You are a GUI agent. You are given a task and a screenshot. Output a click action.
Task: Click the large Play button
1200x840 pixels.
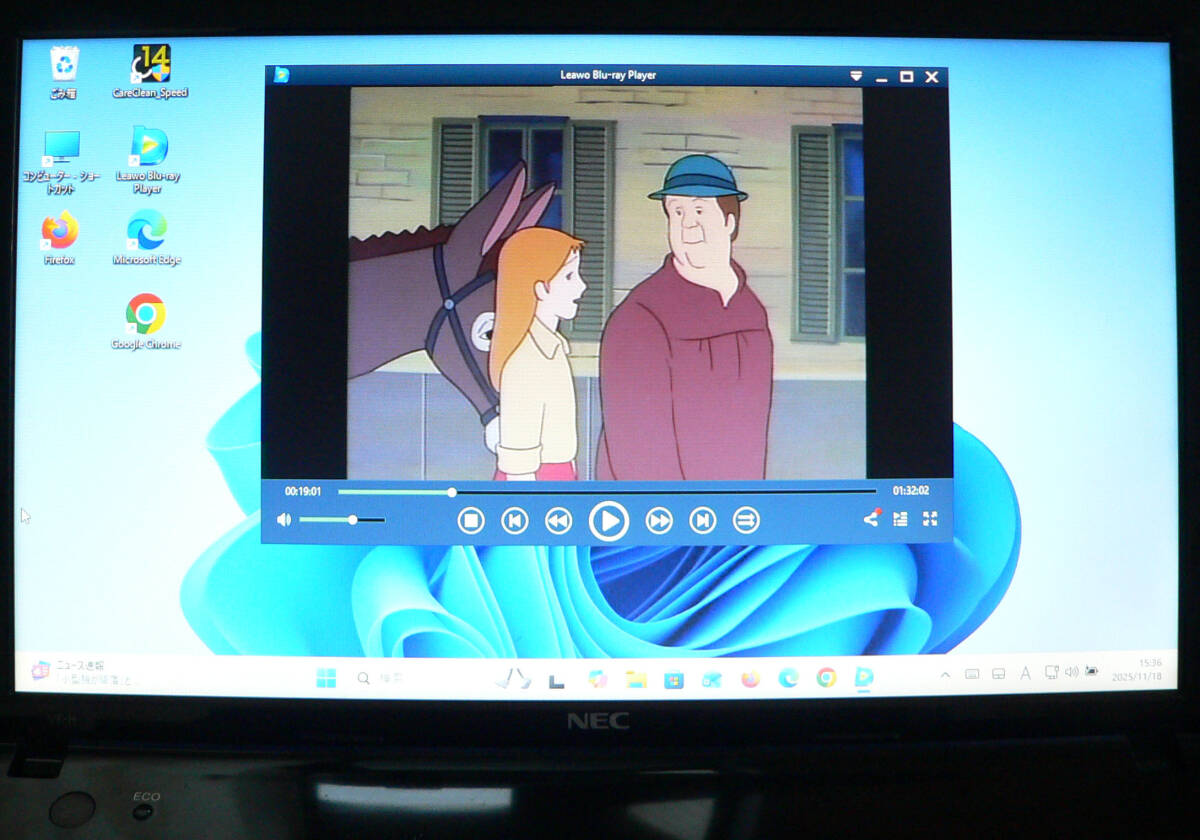point(608,521)
